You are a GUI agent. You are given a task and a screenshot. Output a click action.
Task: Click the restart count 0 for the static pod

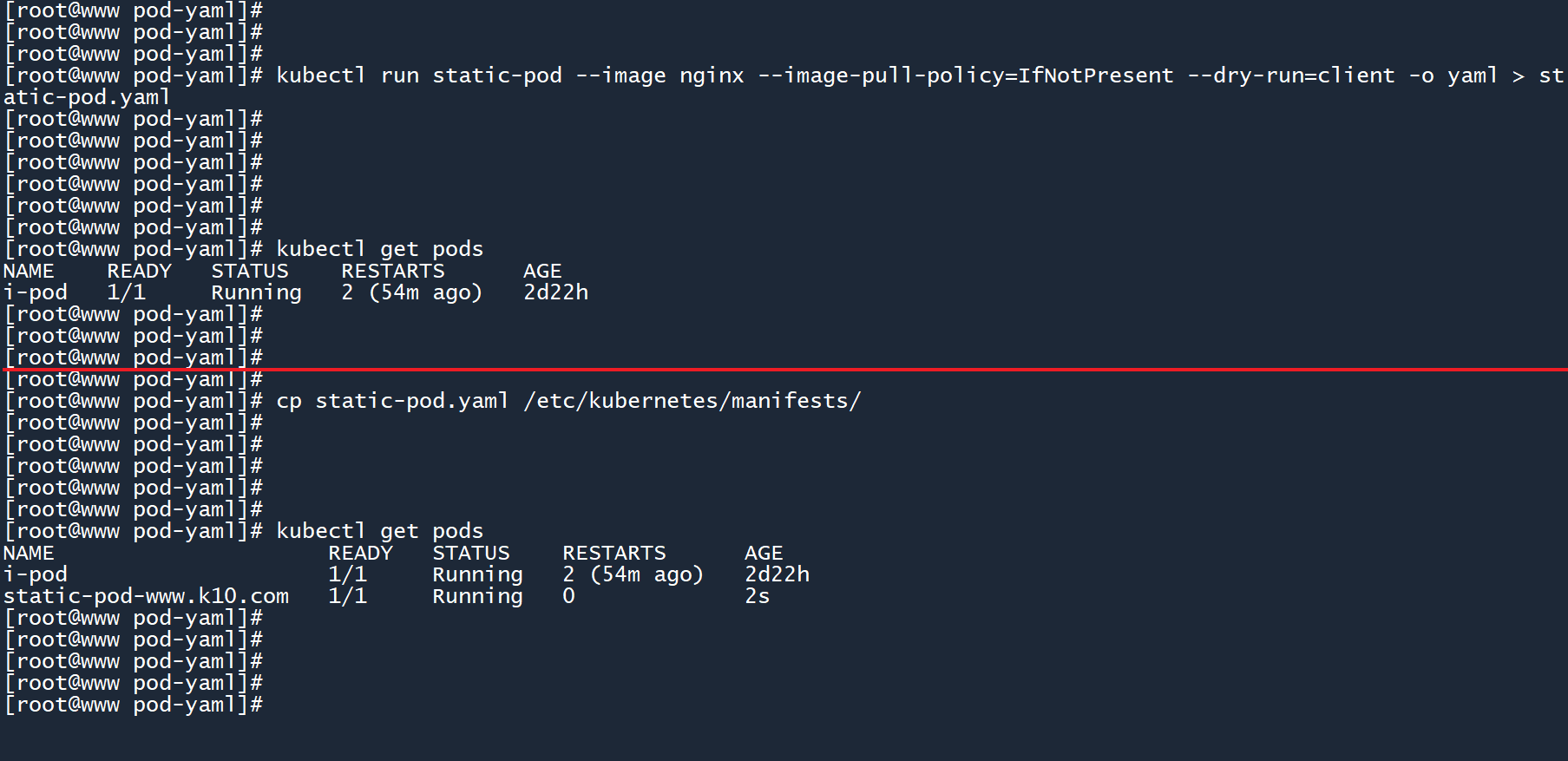click(x=568, y=597)
